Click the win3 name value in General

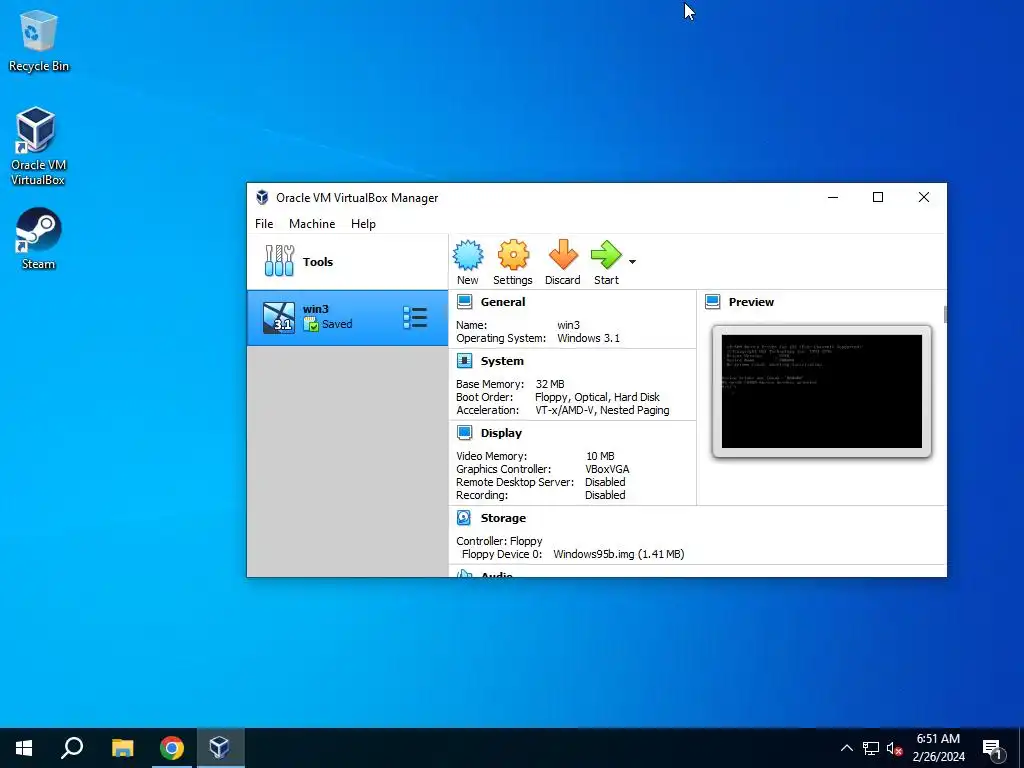click(568, 325)
